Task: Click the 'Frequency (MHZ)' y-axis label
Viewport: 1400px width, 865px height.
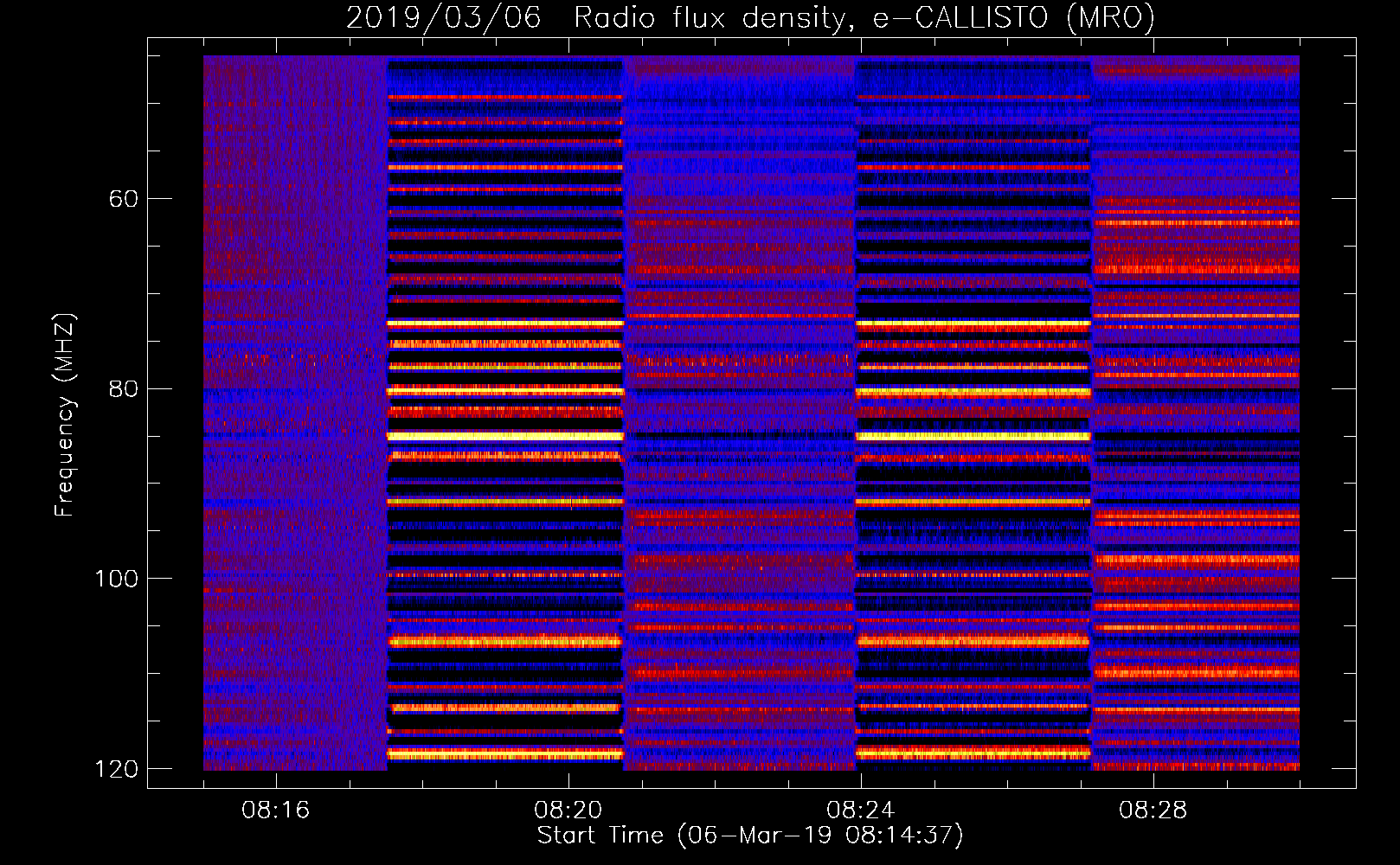Action: point(65,415)
